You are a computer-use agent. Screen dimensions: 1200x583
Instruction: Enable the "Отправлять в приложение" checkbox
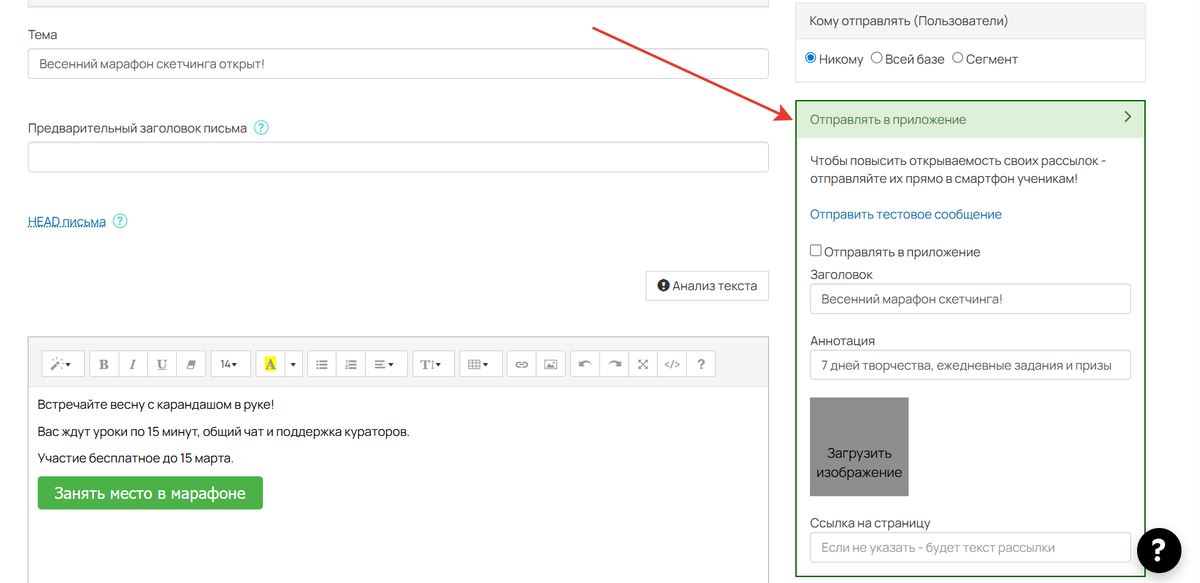click(x=816, y=251)
